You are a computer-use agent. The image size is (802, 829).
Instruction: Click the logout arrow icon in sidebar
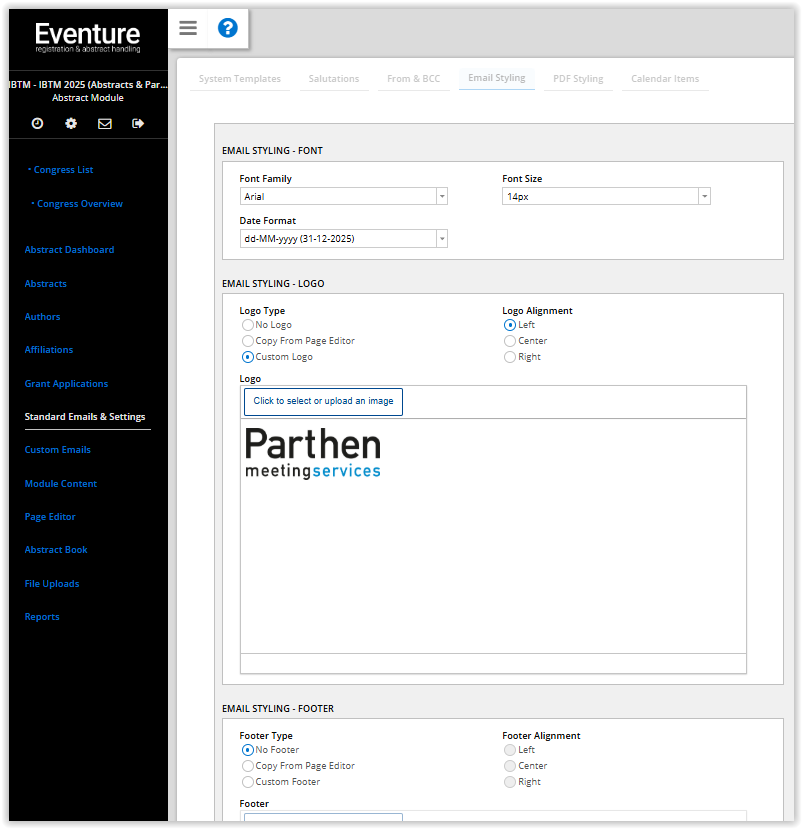pos(138,123)
